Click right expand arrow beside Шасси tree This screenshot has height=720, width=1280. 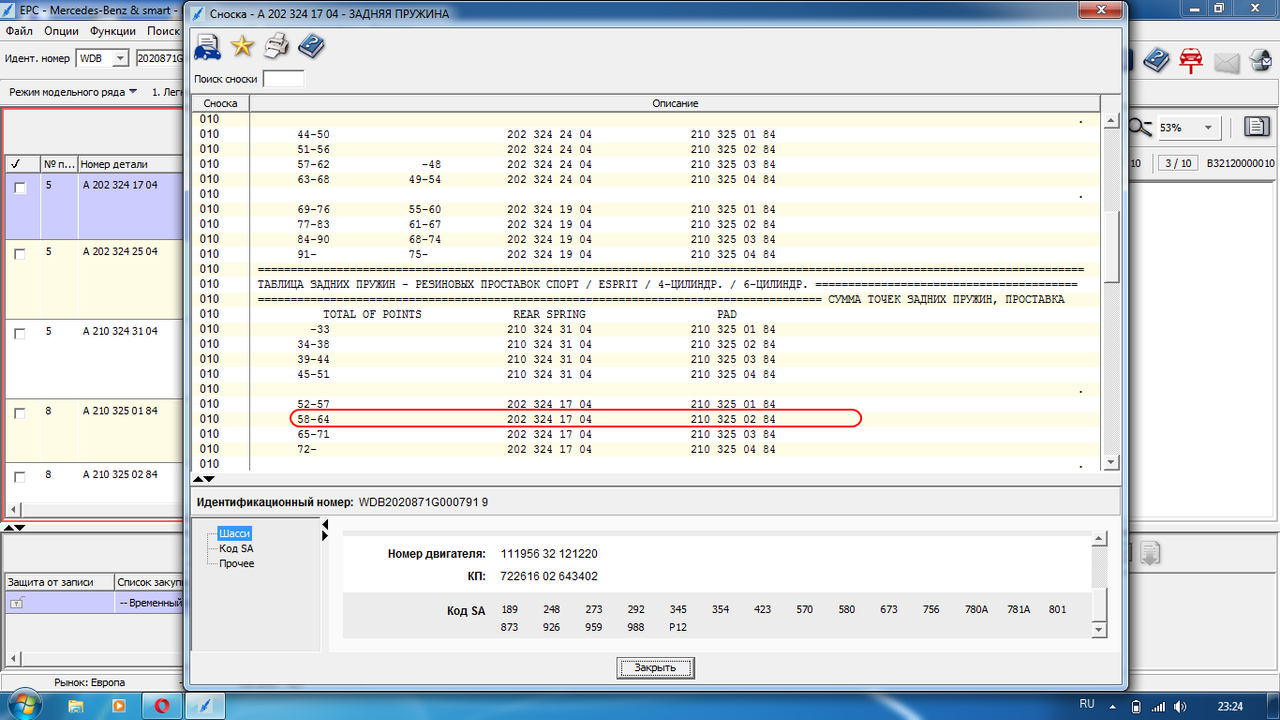(324, 537)
